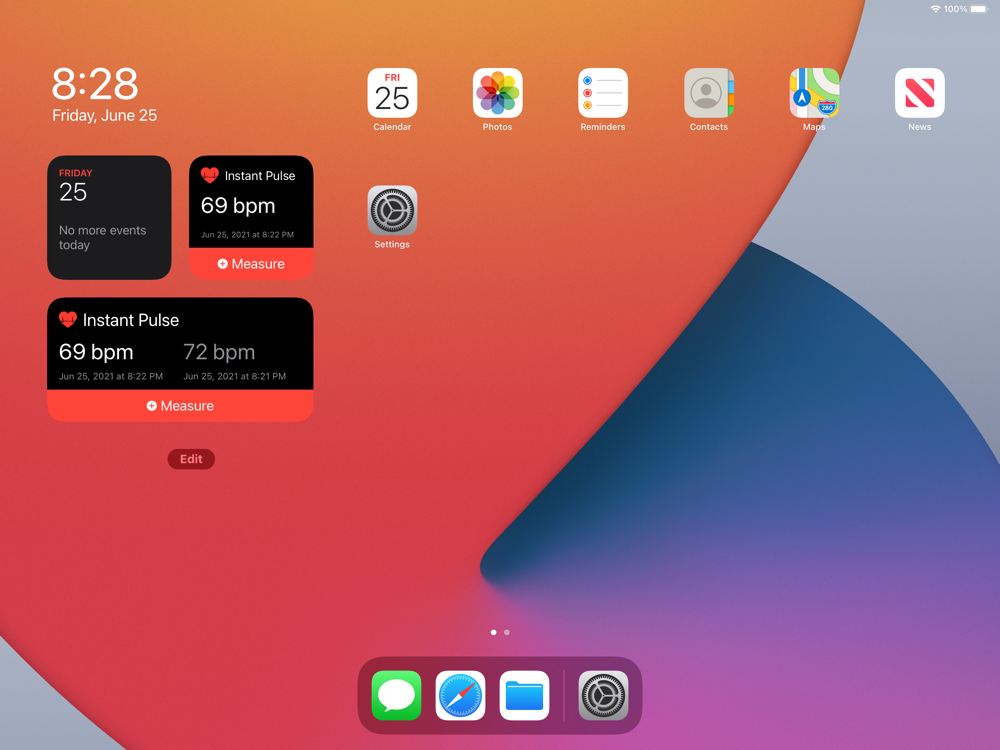Open the Friday 25 calendar widget
This screenshot has height=750, width=1000.
(109, 217)
